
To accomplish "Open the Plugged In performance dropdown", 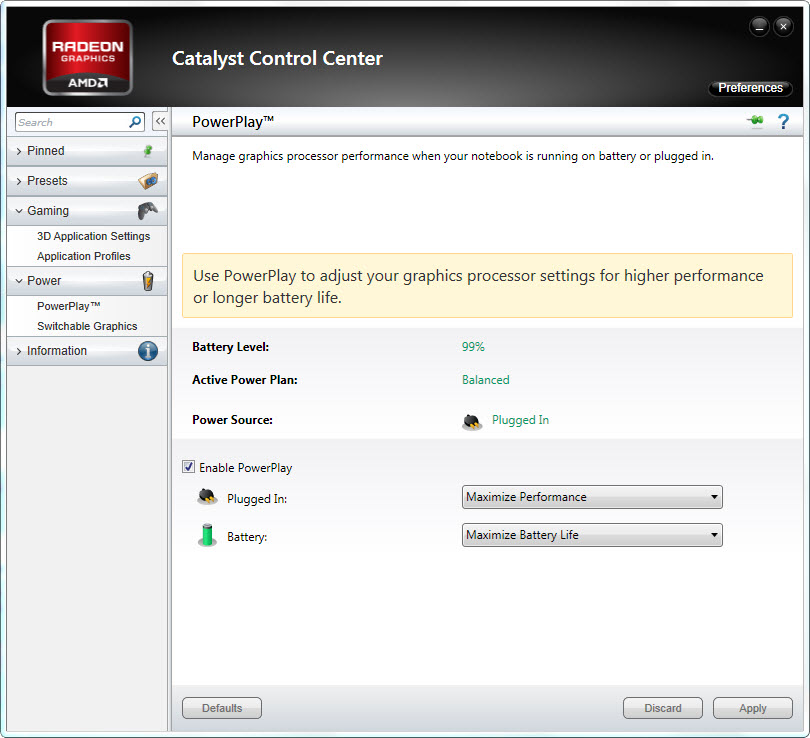I will coord(592,497).
